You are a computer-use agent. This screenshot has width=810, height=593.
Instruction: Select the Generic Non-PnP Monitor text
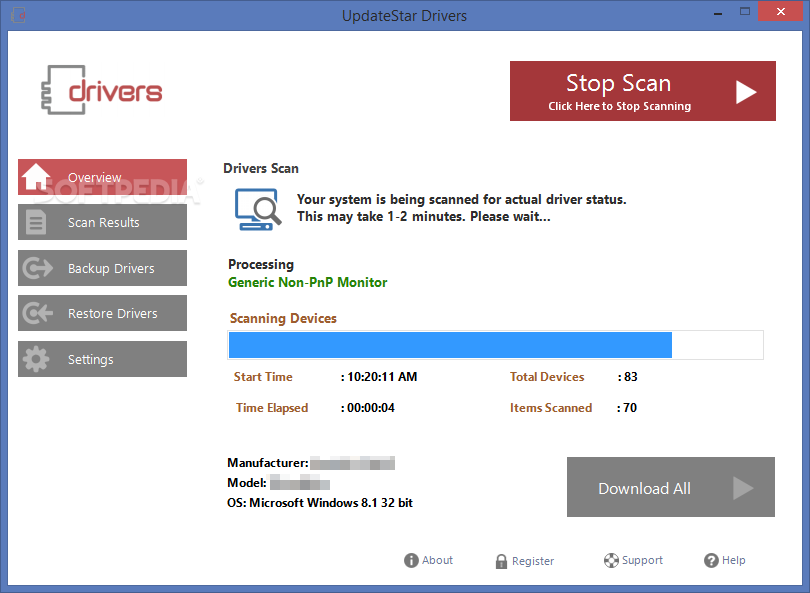pos(307,283)
